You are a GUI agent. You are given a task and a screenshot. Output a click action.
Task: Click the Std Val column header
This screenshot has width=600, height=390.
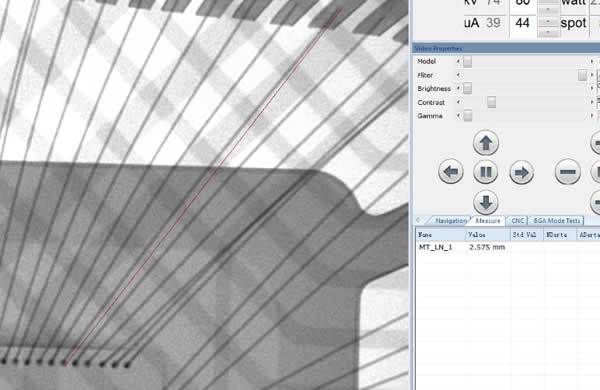click(x=527, y=235)
